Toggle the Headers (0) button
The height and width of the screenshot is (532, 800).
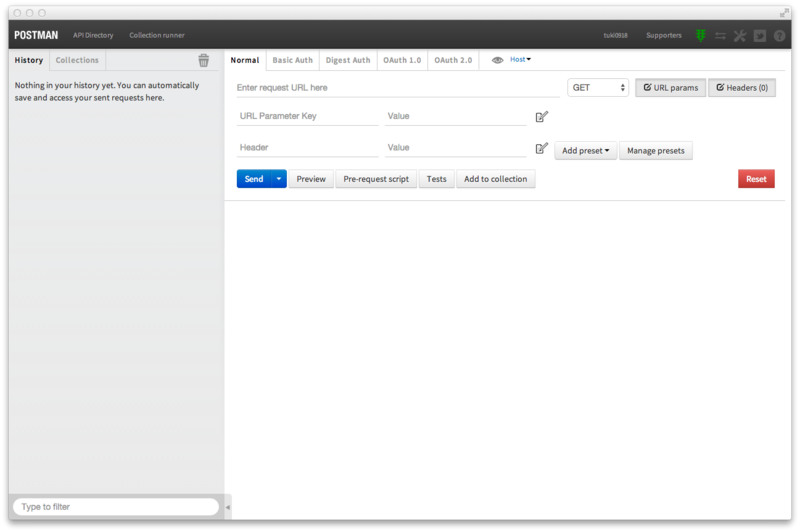pos(742,88)
